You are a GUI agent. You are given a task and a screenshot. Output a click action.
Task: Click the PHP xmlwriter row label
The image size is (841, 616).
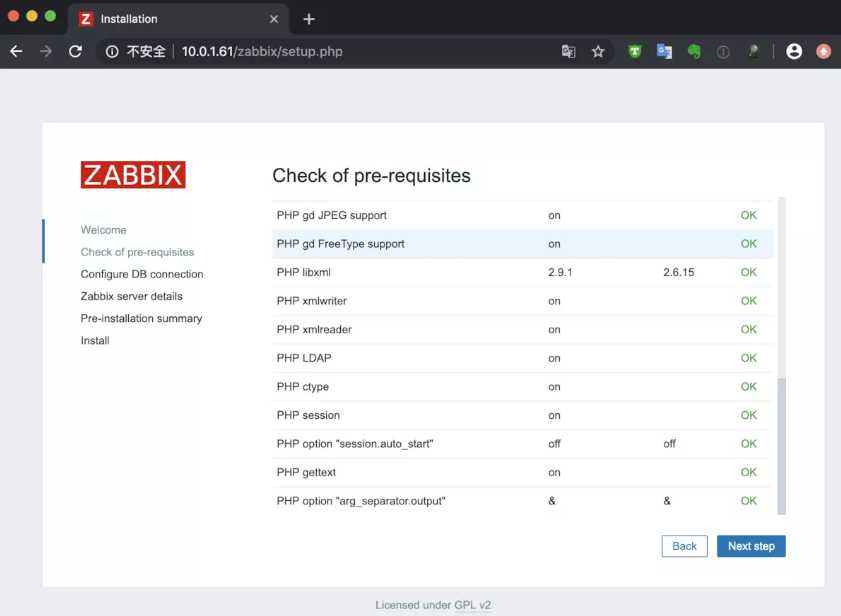312,301
